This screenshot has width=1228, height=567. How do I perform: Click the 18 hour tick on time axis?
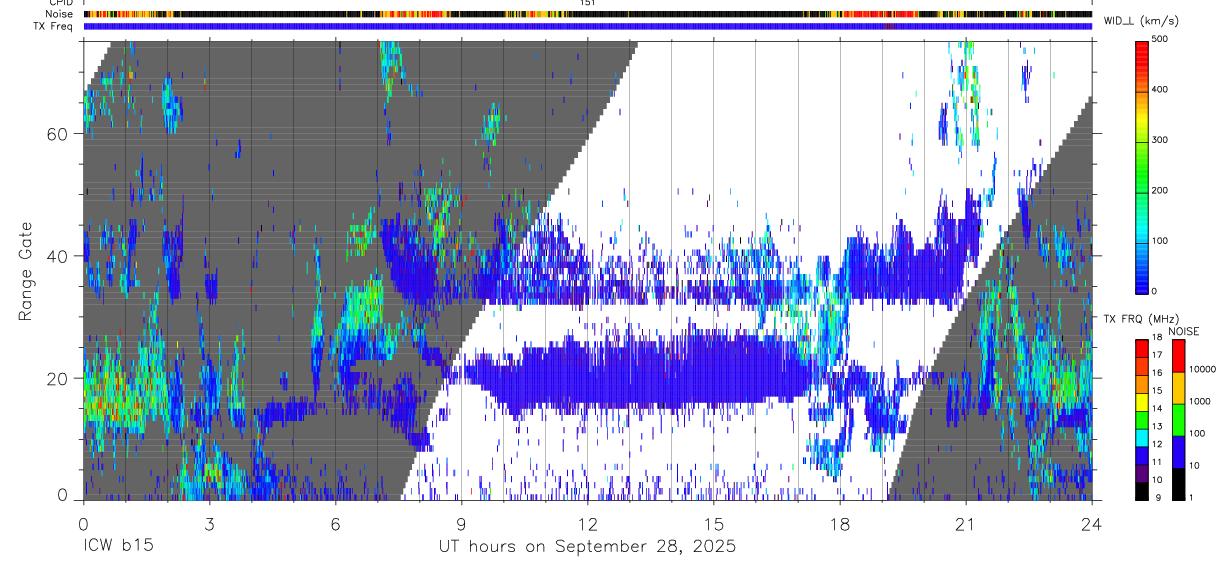pos(840,523)
